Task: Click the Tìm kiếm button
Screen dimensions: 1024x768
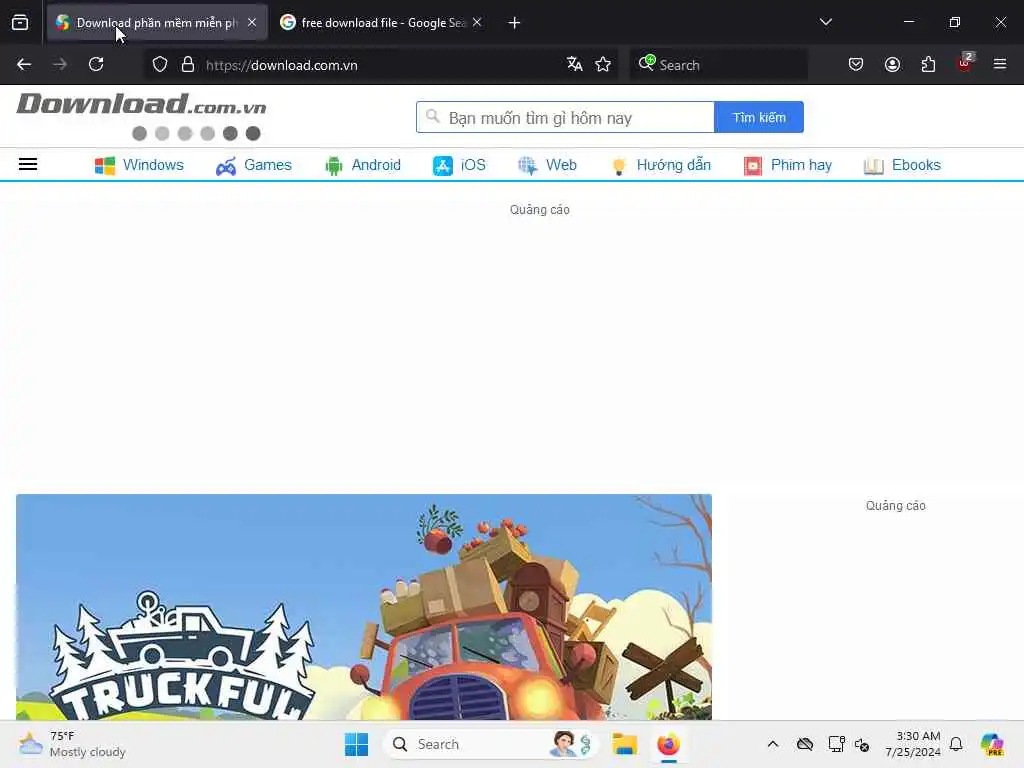Action: click(x=759, y=118)
